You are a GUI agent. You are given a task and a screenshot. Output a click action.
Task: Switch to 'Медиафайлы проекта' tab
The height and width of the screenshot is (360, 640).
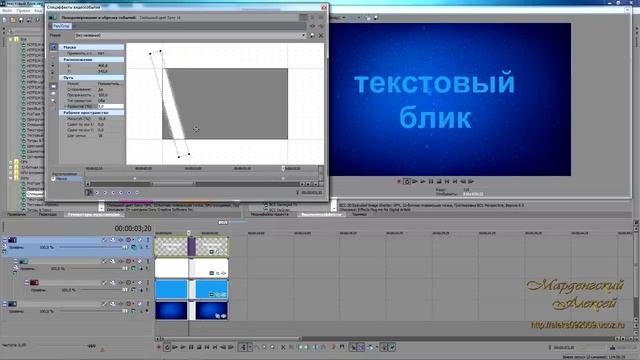(269, 214)
